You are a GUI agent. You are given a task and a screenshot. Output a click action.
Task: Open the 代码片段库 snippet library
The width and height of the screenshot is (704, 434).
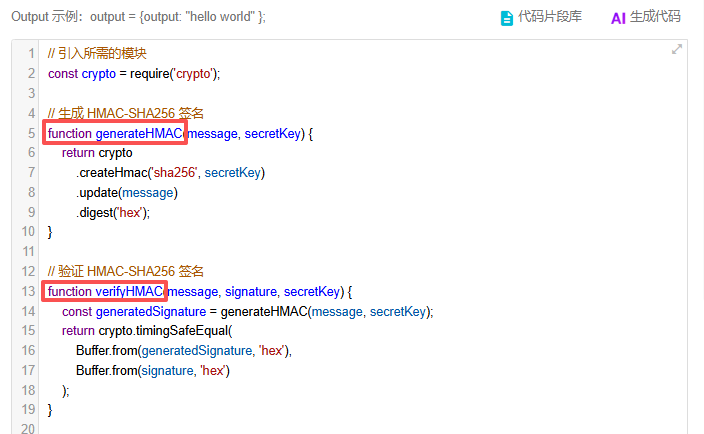[549, 18]
